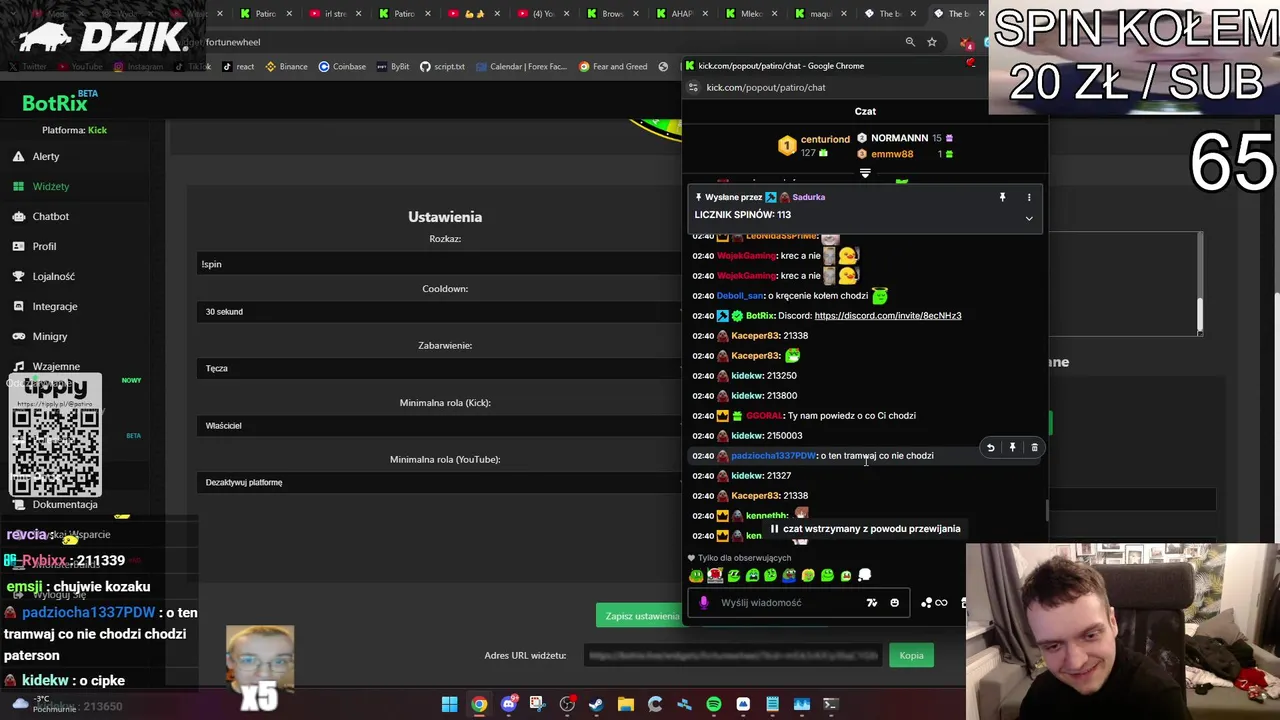This screenshot has height=720, width=1280.
Task: Open terminal from the taskbar
Action: coord(830,704)
